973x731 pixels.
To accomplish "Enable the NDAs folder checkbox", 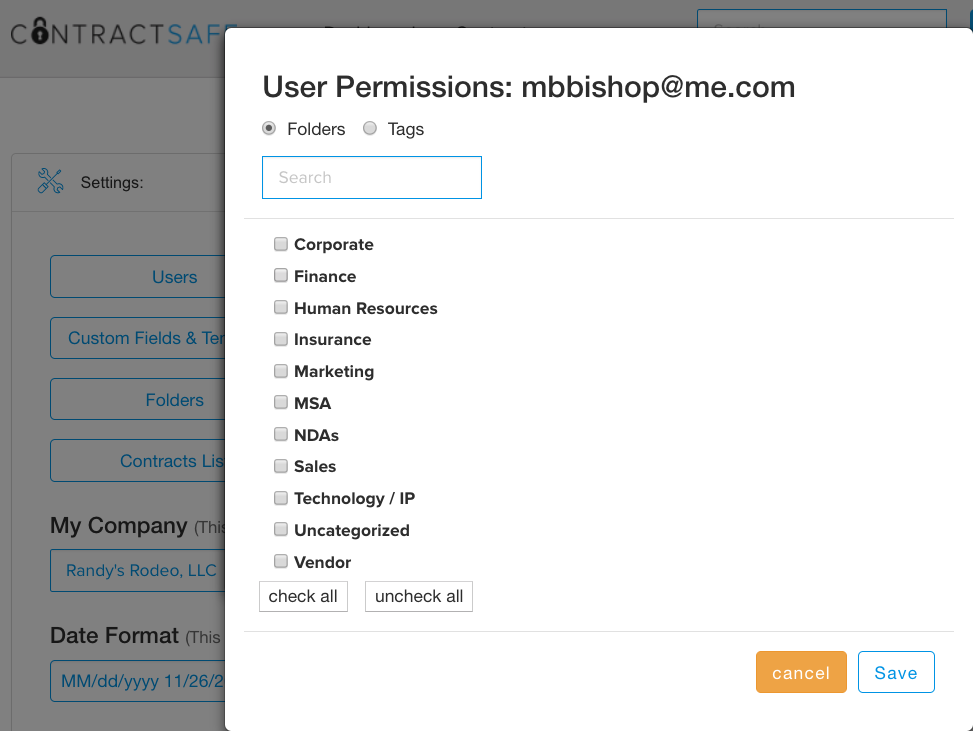I will 281,435.
